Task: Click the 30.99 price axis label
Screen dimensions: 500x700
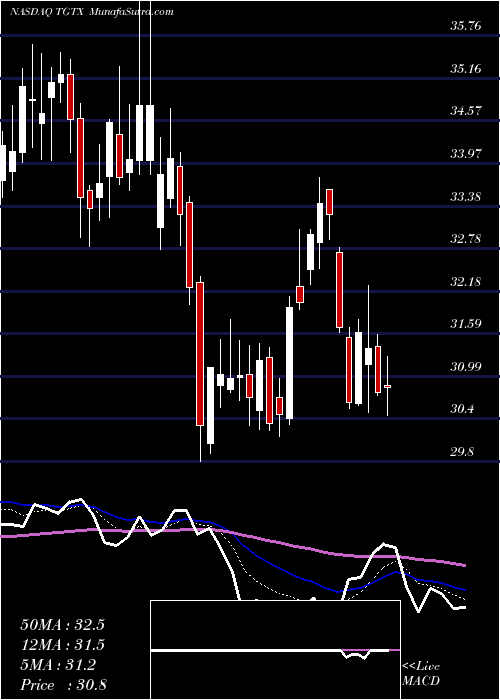Action: tap(466, 367)
